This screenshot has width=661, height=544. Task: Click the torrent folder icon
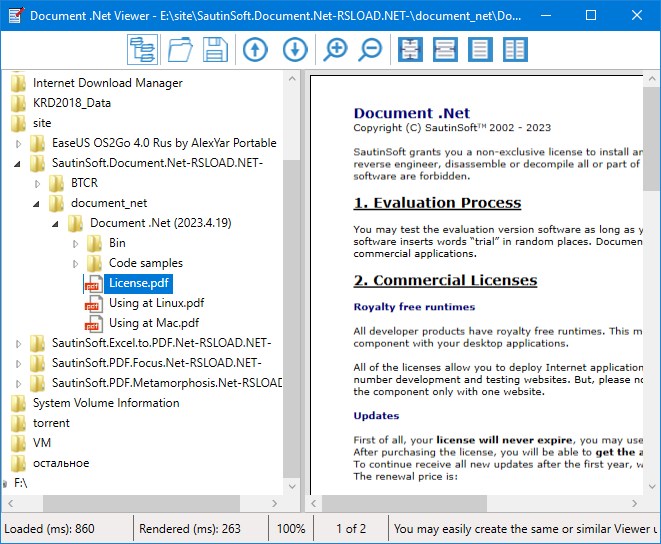coord(19,423)
